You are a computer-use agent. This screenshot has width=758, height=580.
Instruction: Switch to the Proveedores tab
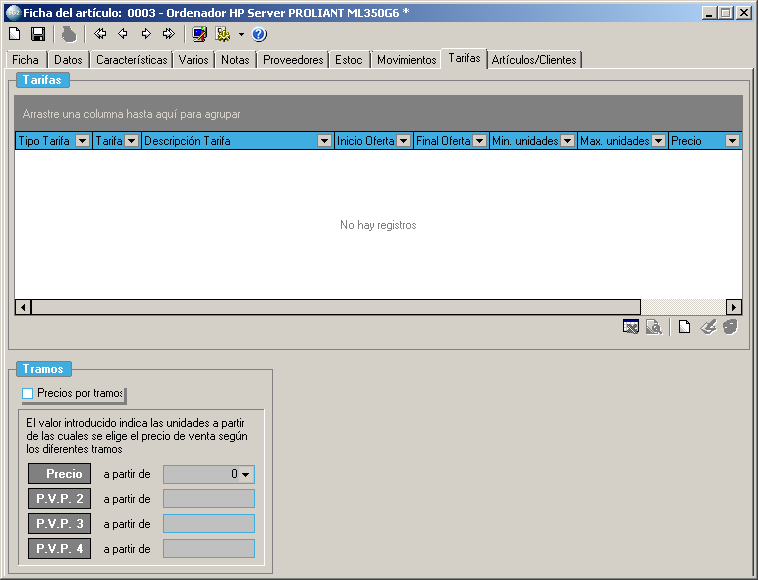293,60
